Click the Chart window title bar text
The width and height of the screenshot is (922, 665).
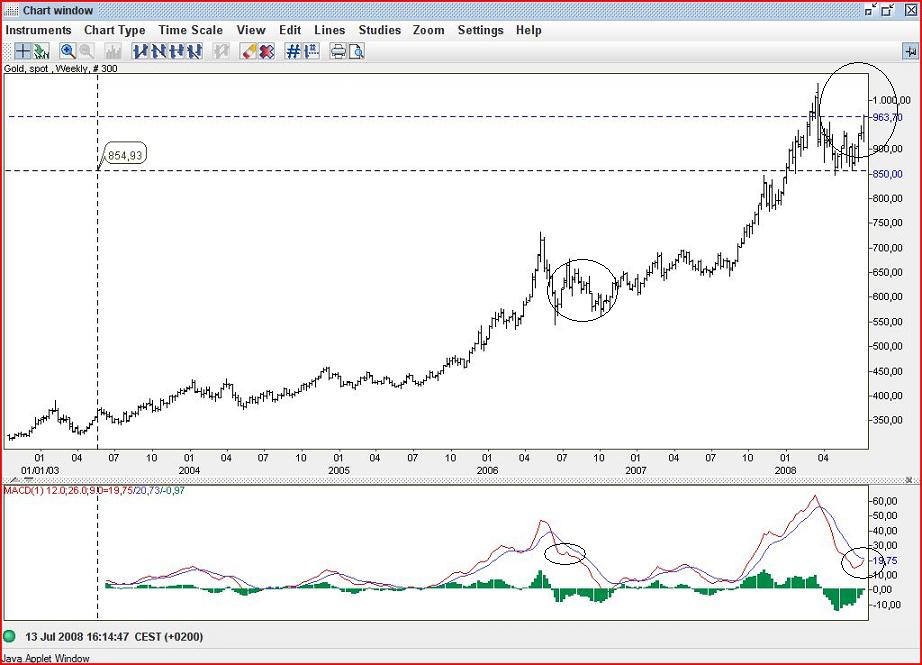pos(58,11)
